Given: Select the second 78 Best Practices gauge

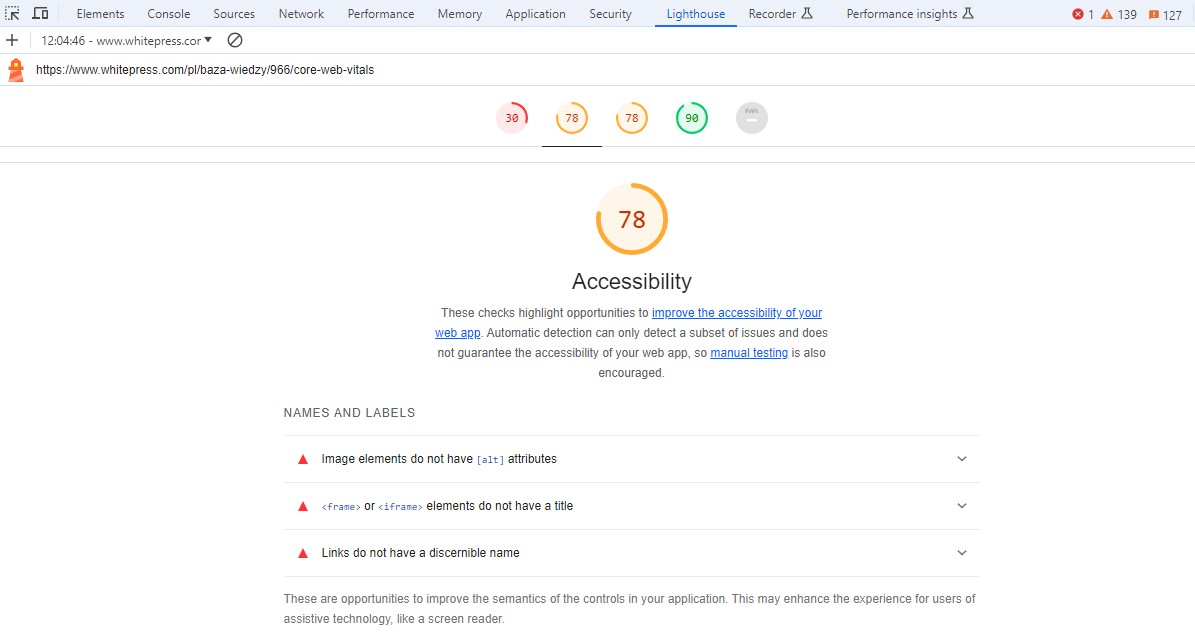Looking at the screenshot, I should [x=632, y=118].
